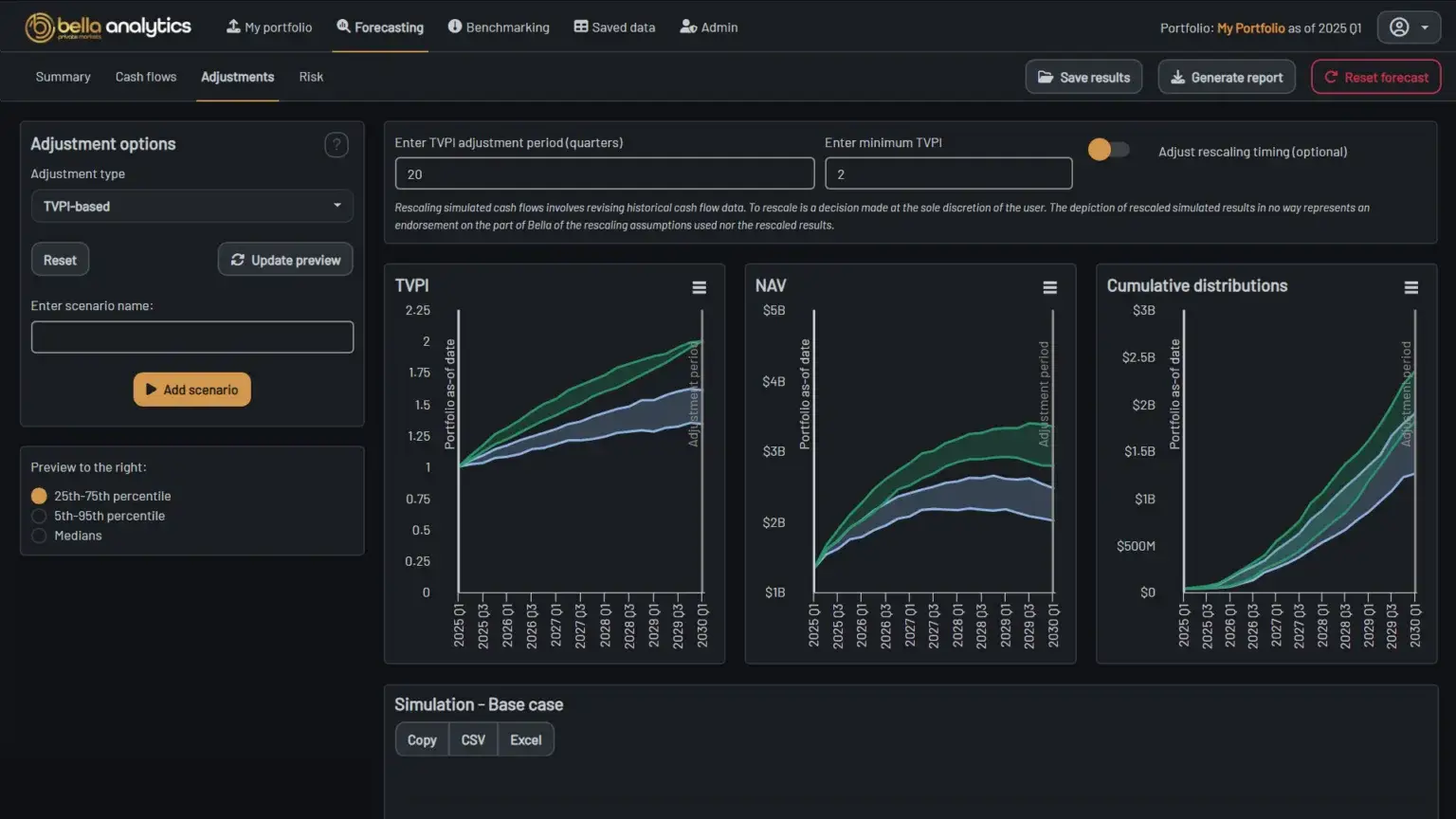This screenshot has width=1456, height=819.
Task: Click the Copy button under Simulation
Action: 422,740
